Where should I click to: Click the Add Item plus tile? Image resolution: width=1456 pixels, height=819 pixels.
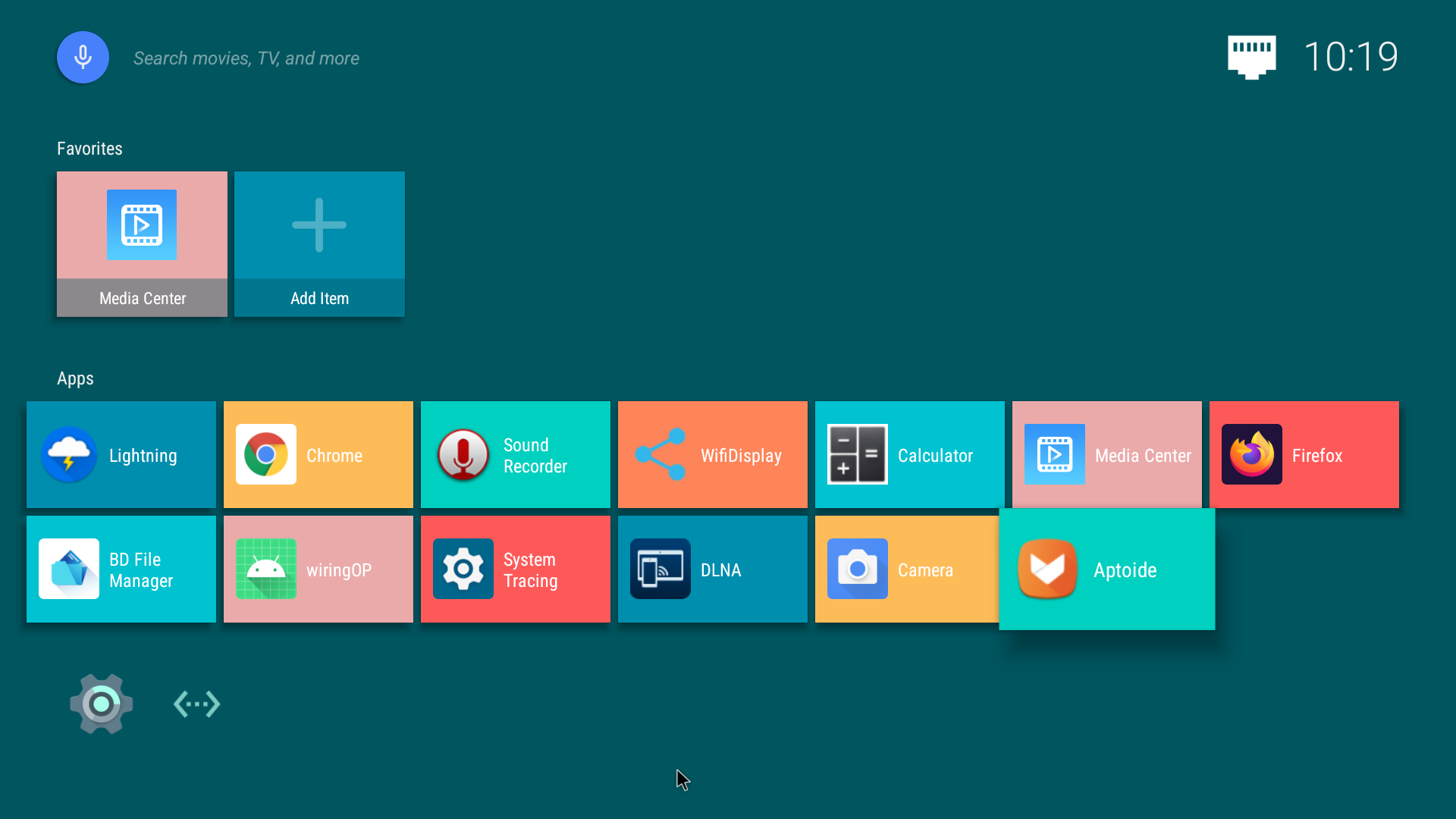tap(319, 243)
